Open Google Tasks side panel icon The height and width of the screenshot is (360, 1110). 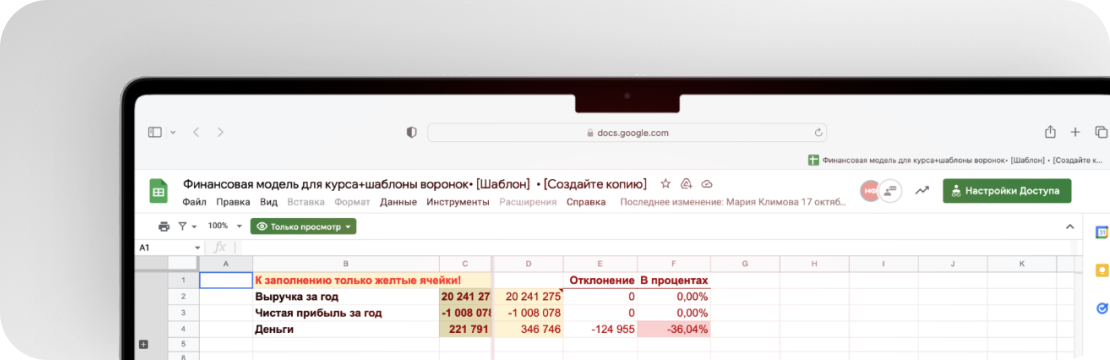[1102, 308]
